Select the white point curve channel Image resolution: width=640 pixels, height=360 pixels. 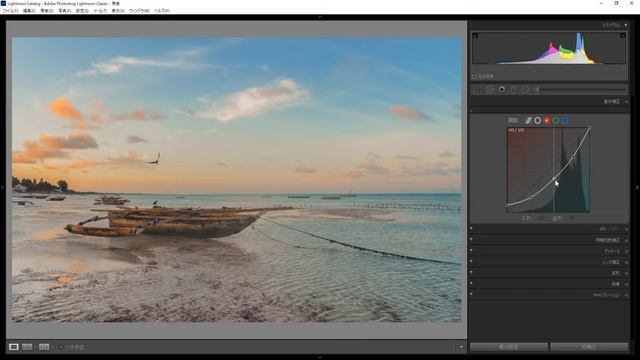[538, 120]
